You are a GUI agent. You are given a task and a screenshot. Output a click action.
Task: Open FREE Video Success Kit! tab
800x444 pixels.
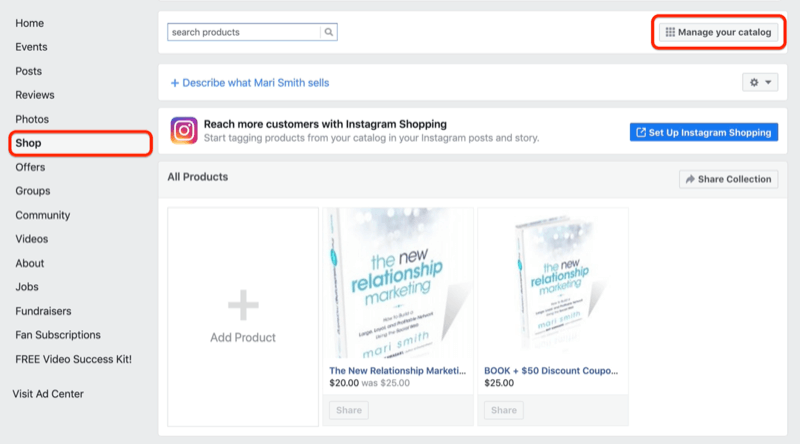(x=73, y=359)
